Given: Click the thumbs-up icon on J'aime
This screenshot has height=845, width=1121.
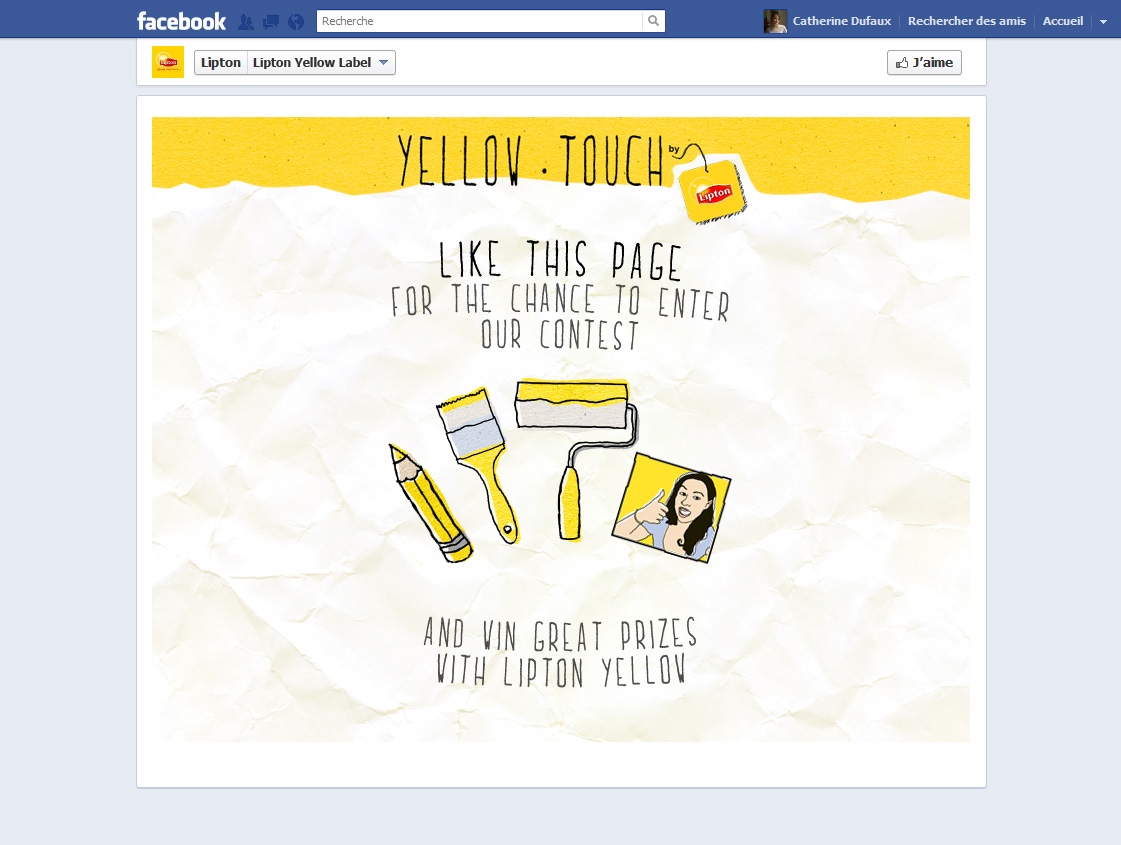Looking at the screenshot, I should coord(902,63).
